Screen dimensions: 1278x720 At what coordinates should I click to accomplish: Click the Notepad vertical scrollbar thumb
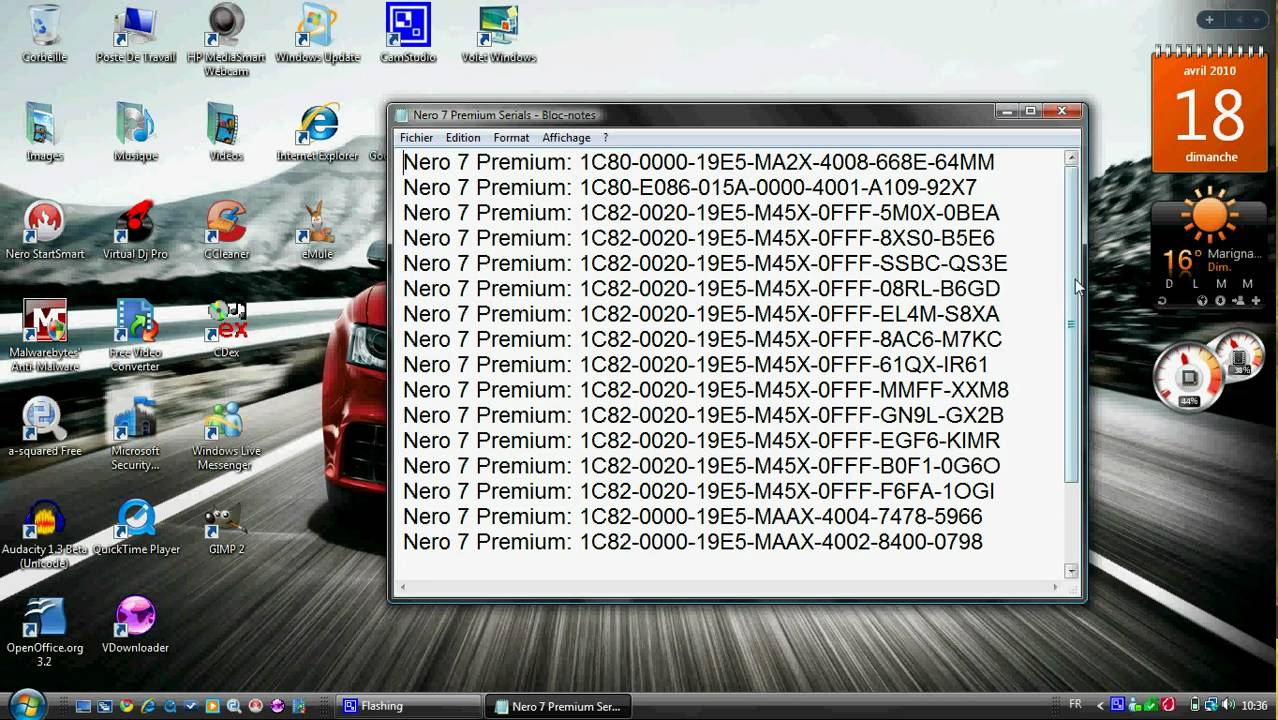point(1071,324)
